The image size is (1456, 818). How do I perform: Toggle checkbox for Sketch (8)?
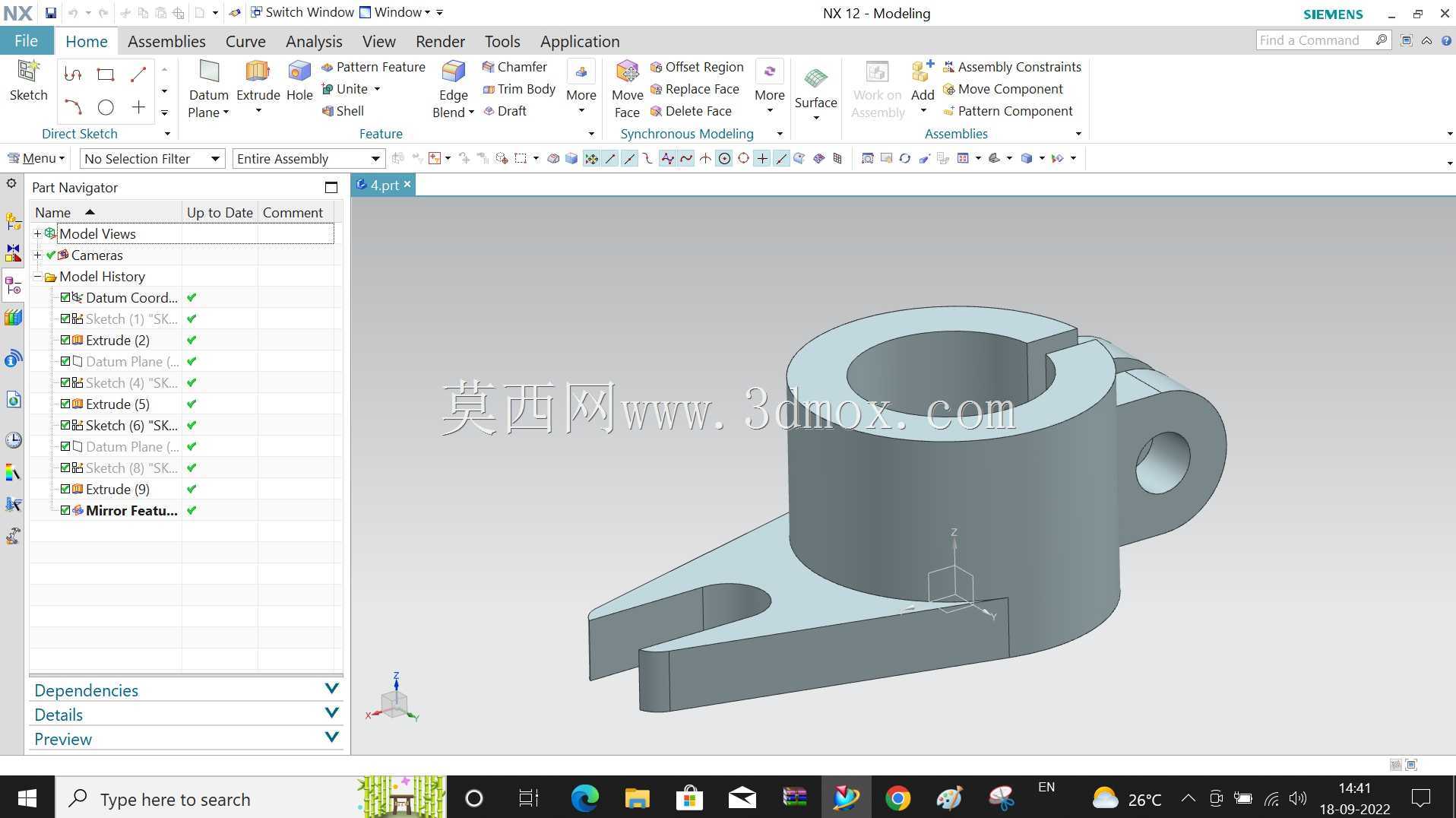[x=65, y=468]
